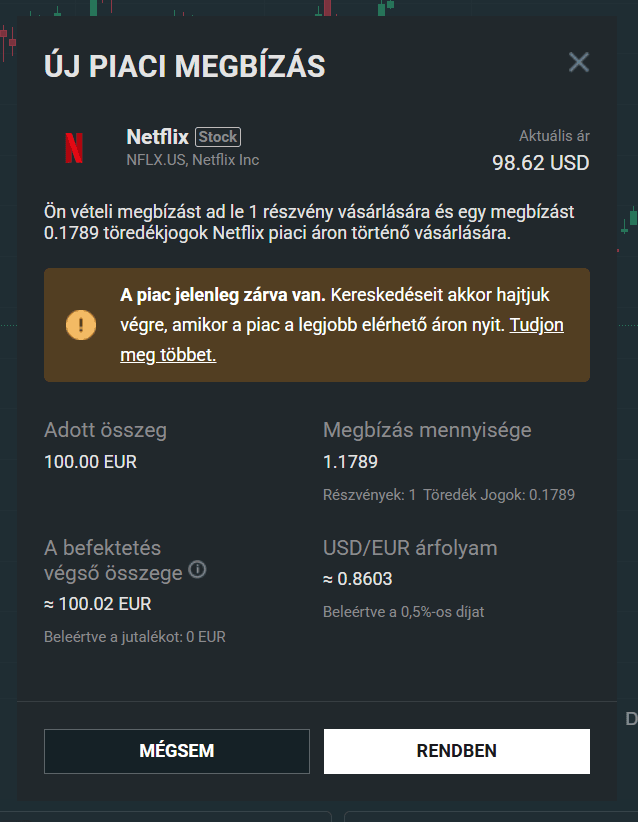Confirm the order with RENDBEN button
The height and width of the screenshot is (822, 638).
(456, 751)
